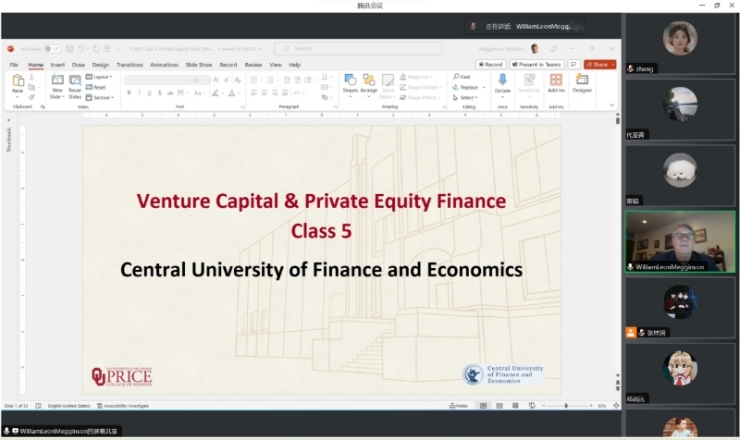
Task: Open the Shapes gallery
Action: (350, 82)
